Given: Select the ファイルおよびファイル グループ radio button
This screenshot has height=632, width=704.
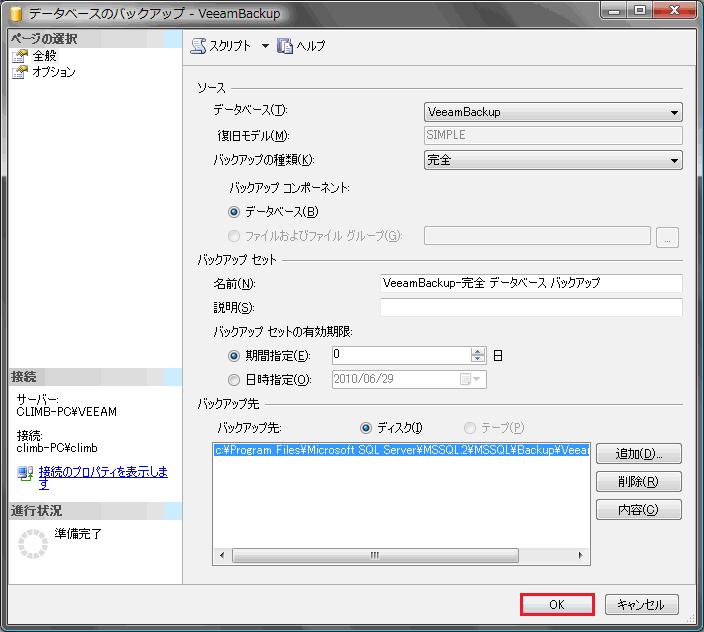Looking at the screenshot, I should click(x=234, y=236).
